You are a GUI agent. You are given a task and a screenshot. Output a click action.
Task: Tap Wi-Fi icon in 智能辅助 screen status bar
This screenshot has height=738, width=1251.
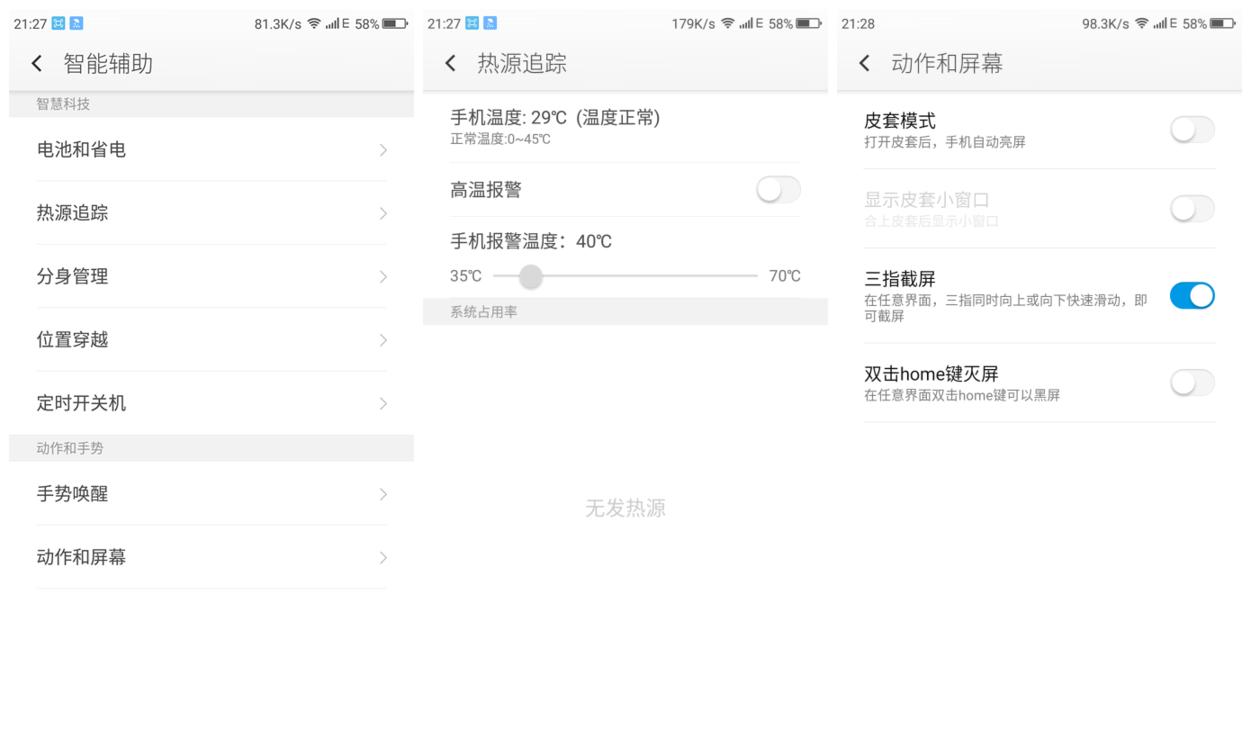pyautogui.click(x=312, y=24)
